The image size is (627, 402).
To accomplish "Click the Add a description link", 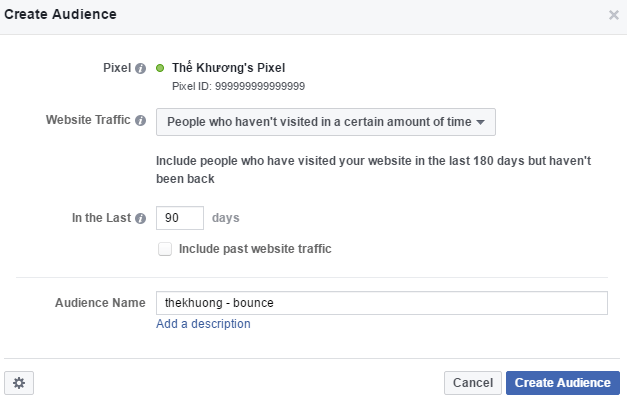I will click(203, 324).
